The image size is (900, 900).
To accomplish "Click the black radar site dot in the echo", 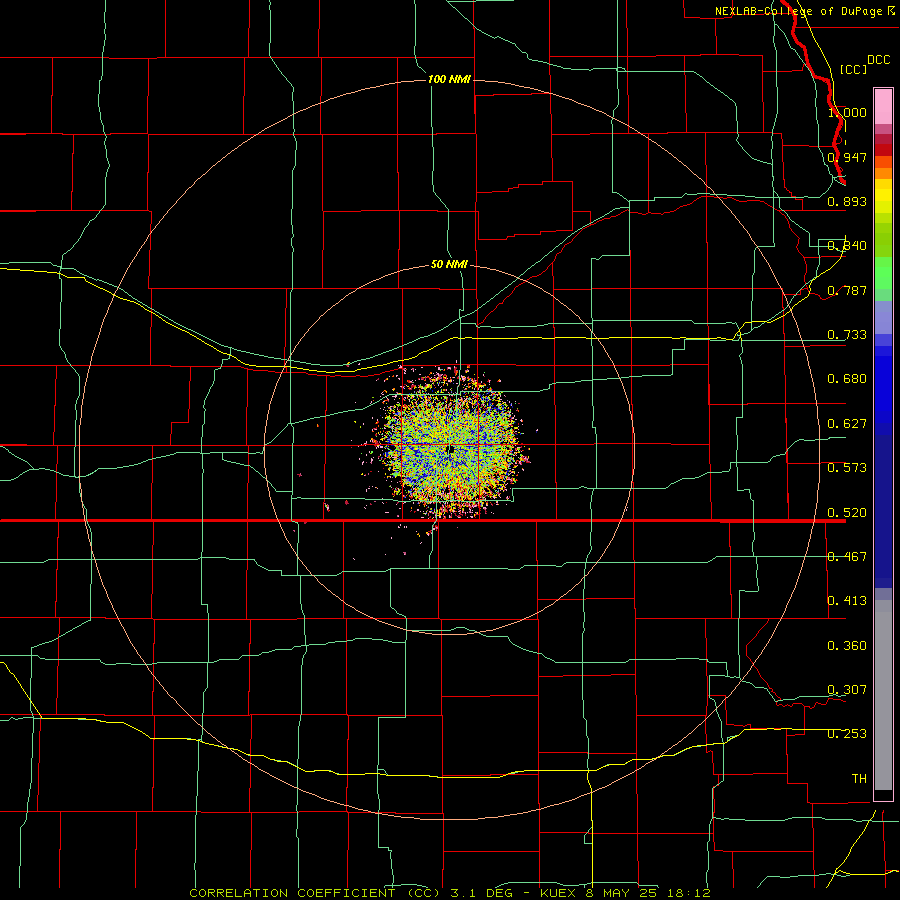I will (451, 449).
